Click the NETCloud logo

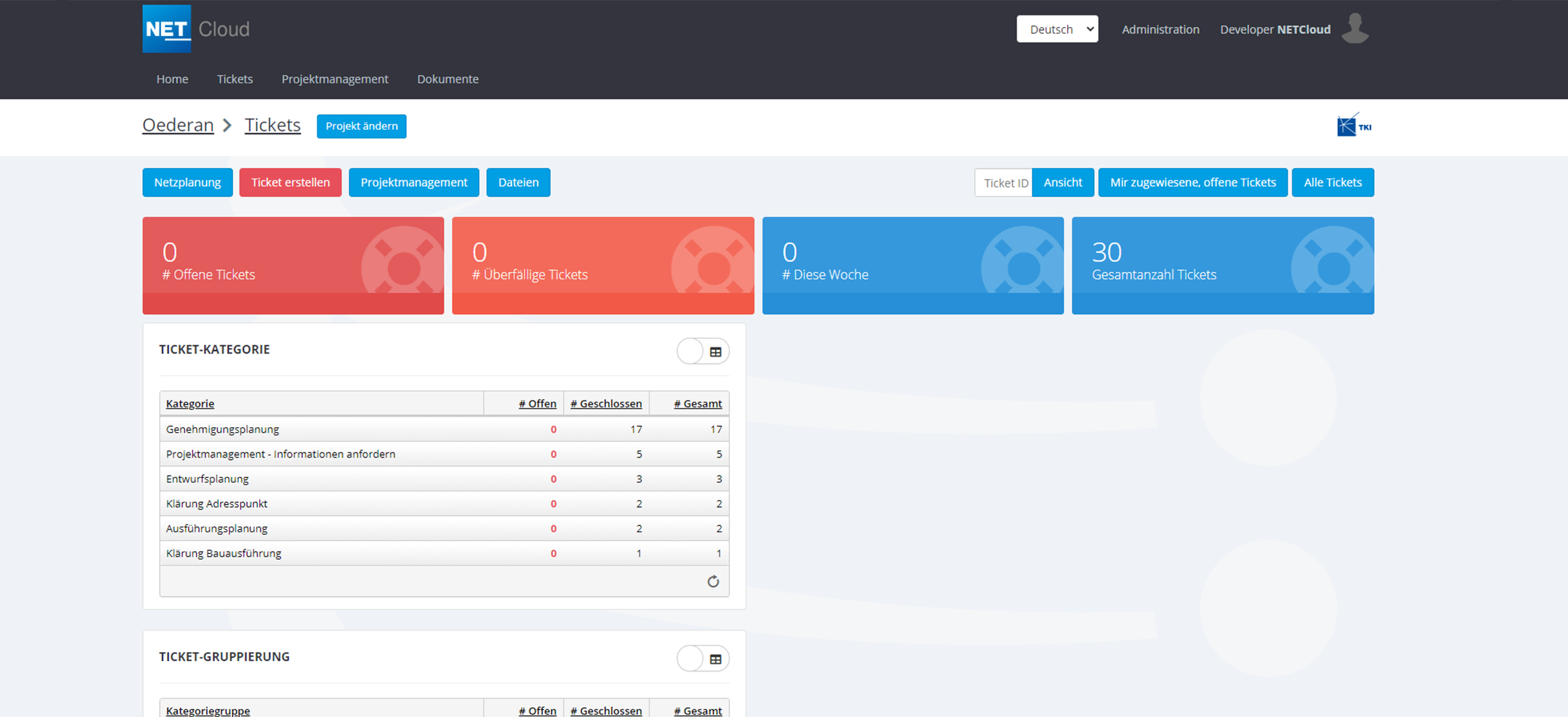click(x=195, y=28)
